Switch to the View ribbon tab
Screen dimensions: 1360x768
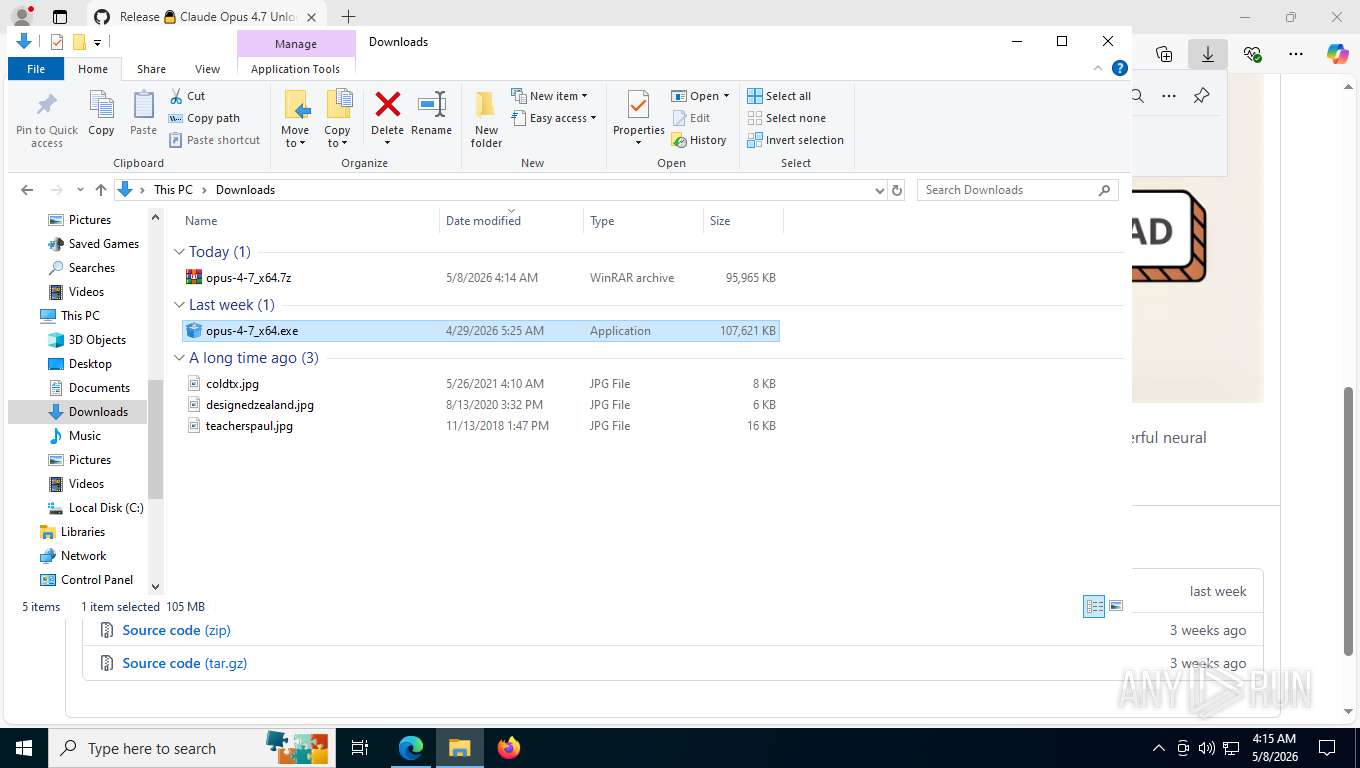click(207, 69)
